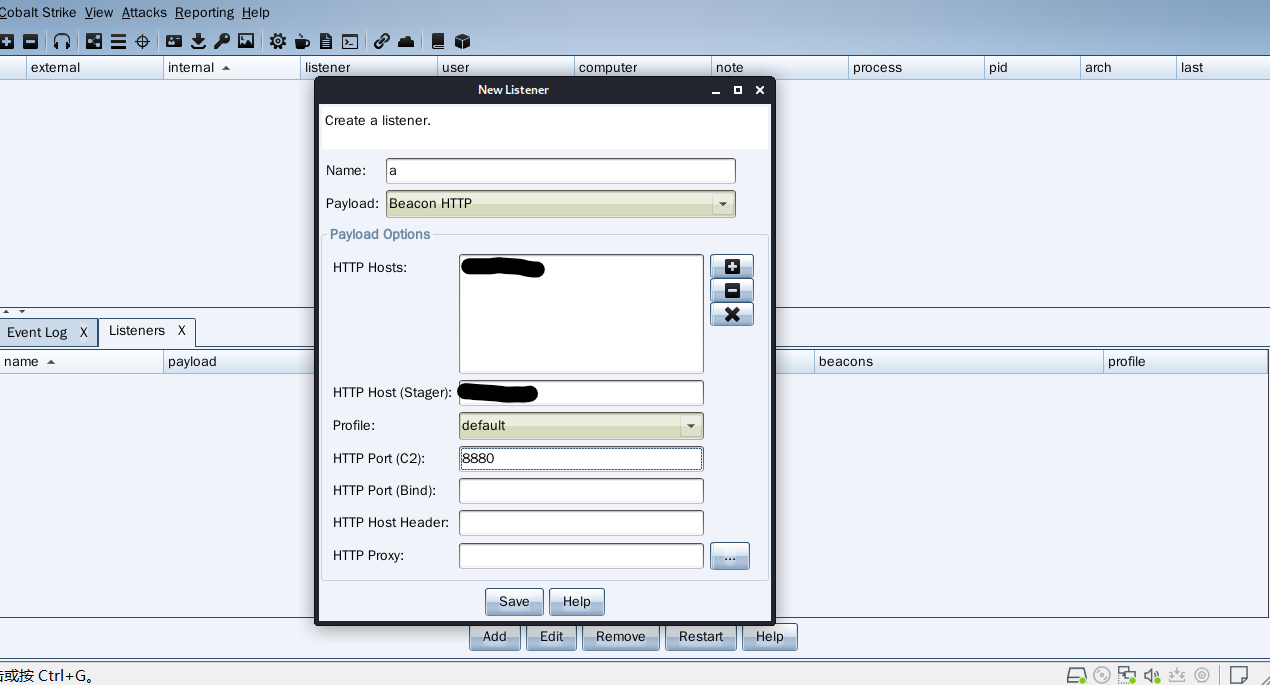Open the Attacks menu
This screenshot has width=1270, height=685.
[x=144, y=13]
